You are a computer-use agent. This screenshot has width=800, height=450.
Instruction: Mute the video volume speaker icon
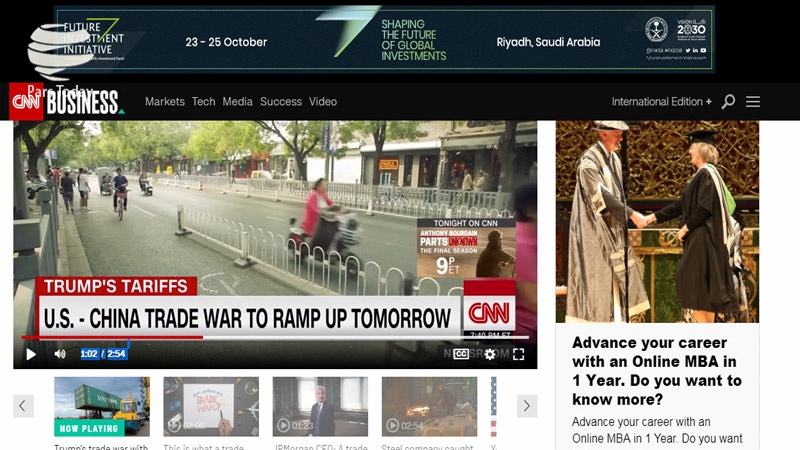[60, 354]
